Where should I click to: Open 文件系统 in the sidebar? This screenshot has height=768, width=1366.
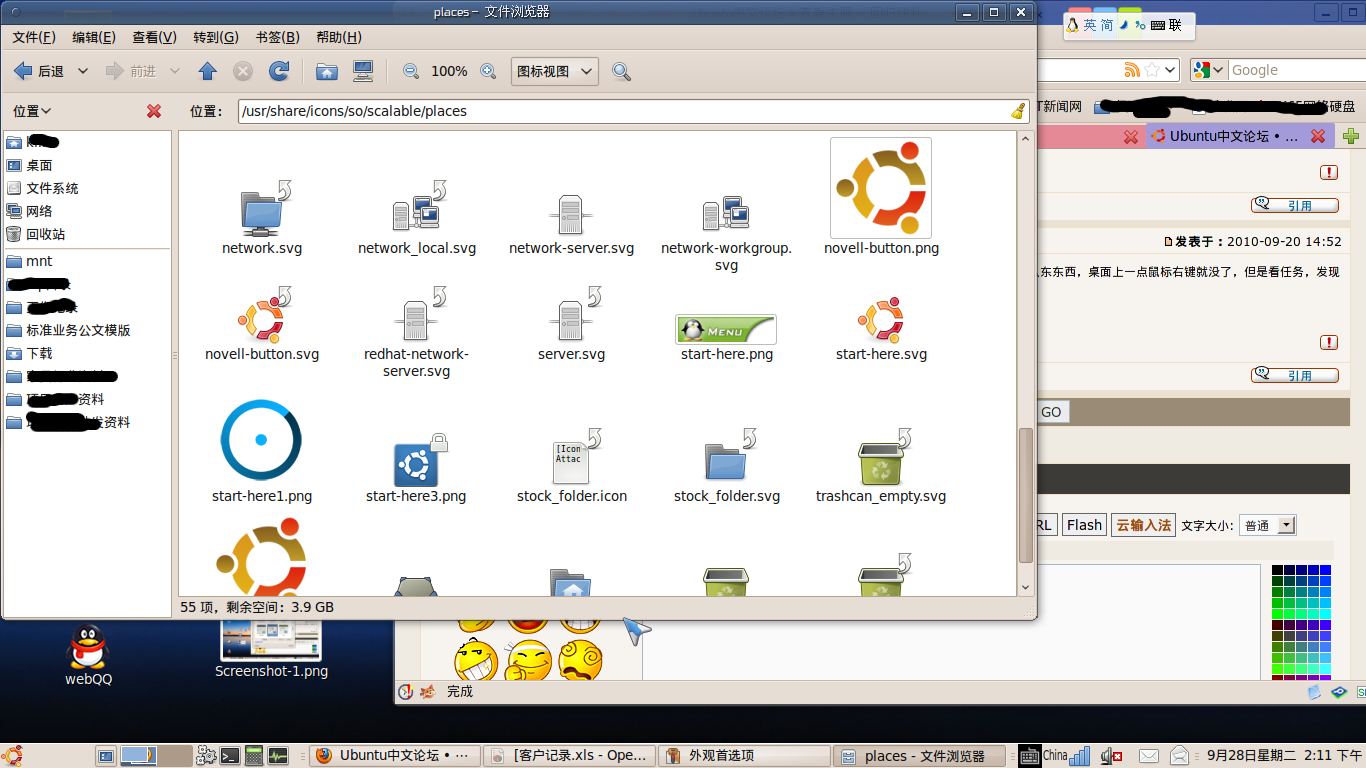(x=52, y=188)
